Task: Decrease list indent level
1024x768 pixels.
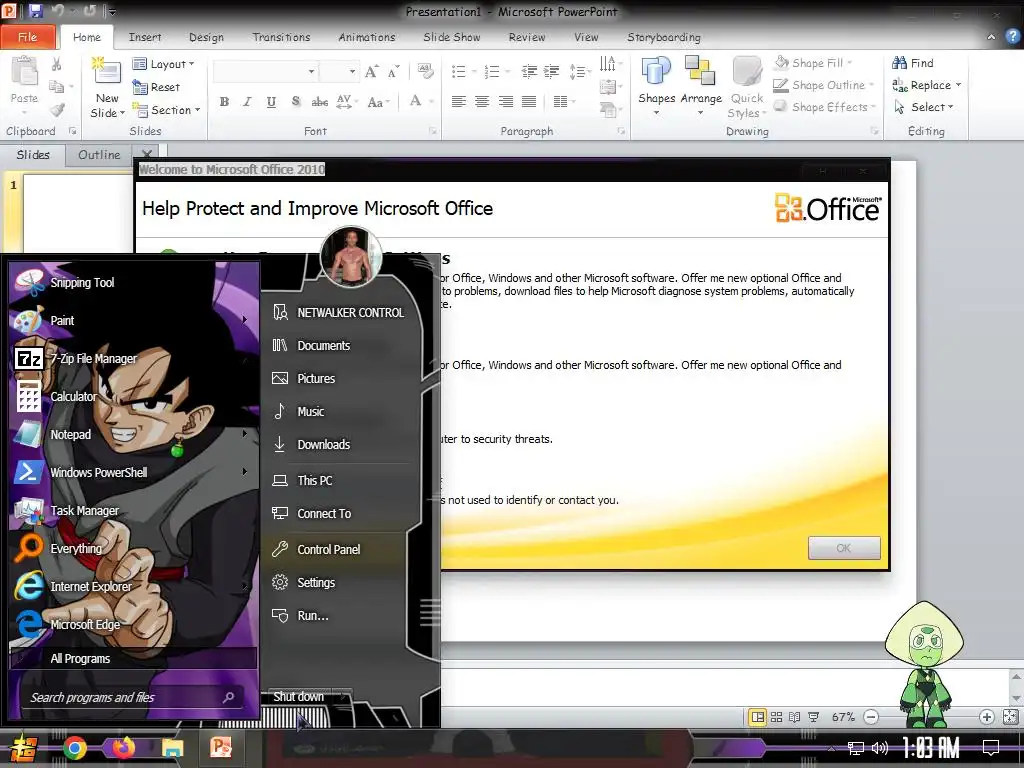Action: click(x=529, y=71)
